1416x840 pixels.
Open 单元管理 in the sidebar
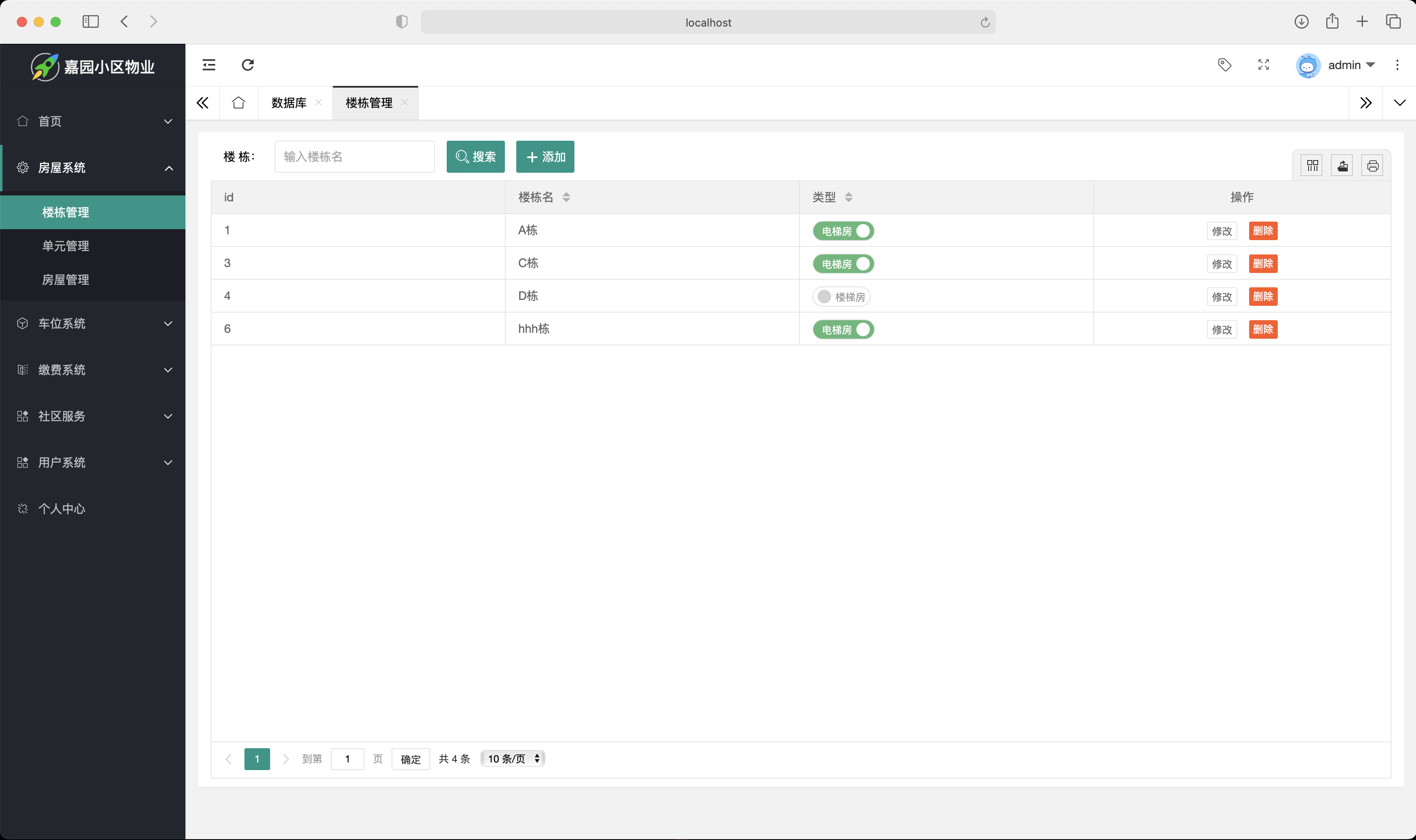pos(66,246)
